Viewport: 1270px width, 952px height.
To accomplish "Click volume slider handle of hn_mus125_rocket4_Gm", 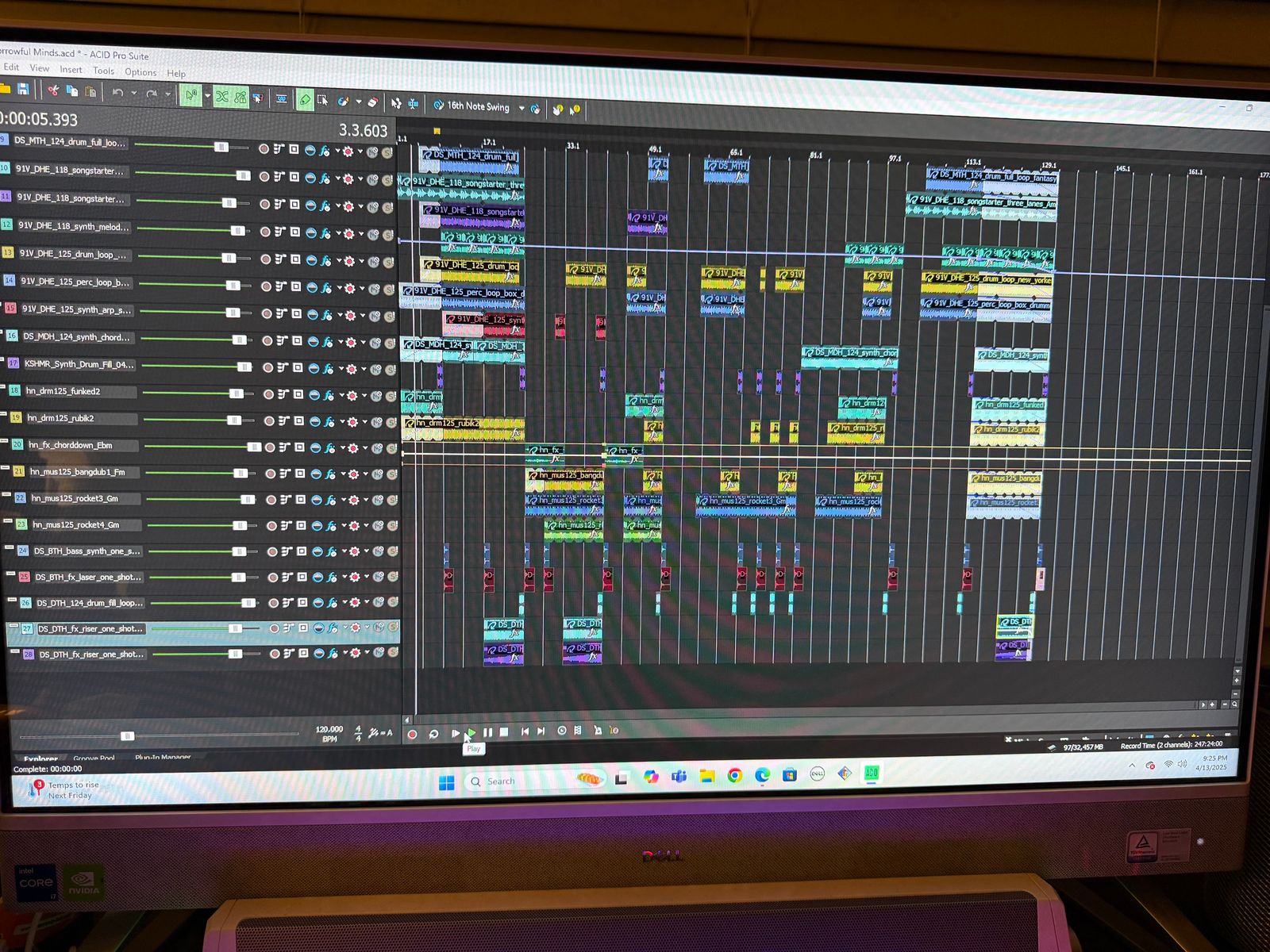I will click(x=239, y=525).
